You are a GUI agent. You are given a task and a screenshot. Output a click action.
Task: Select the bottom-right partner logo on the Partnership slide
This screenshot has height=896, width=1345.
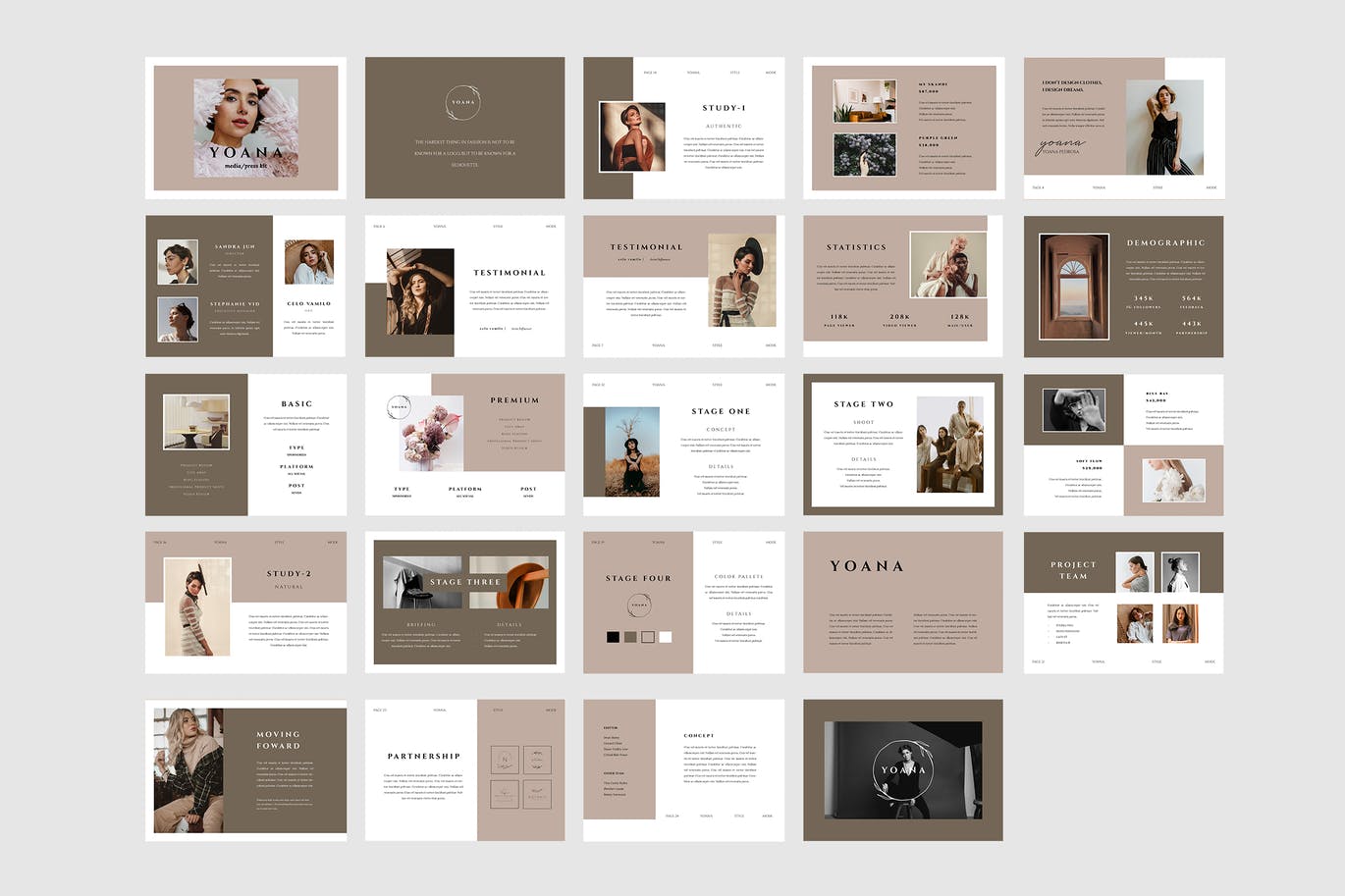click(537, 793)
